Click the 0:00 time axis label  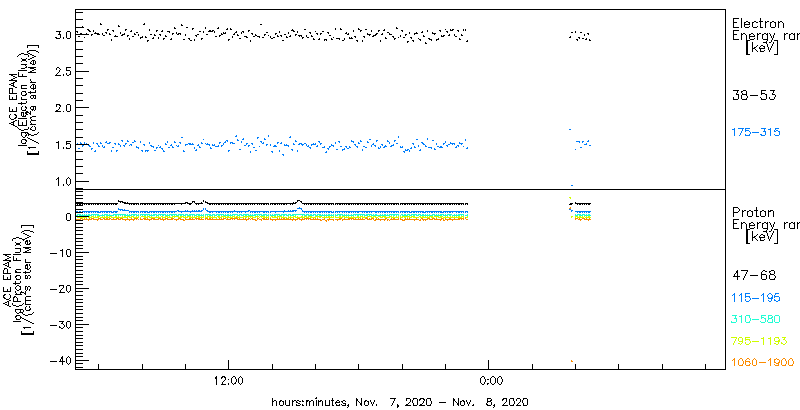(x=492, y=380)
